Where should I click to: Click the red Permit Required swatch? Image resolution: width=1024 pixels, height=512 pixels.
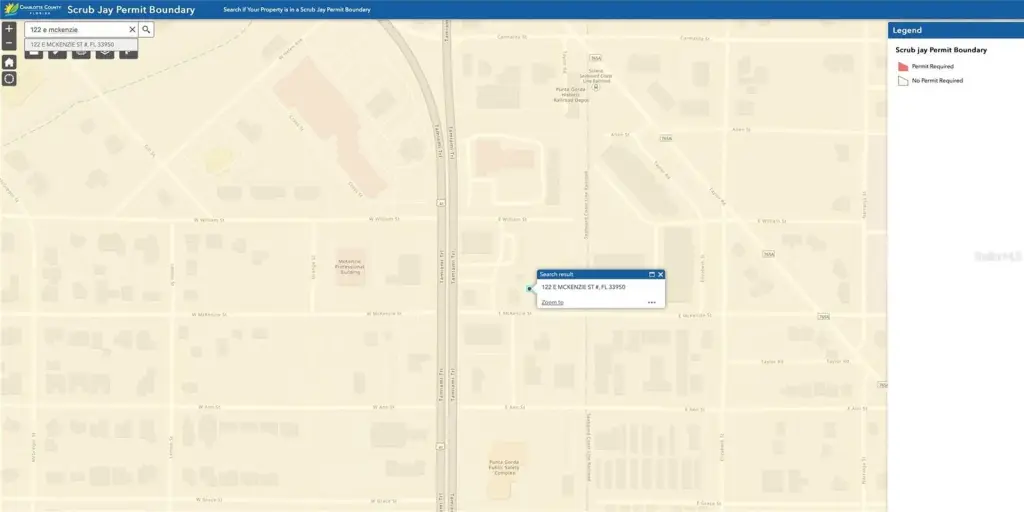click(902, 66)
